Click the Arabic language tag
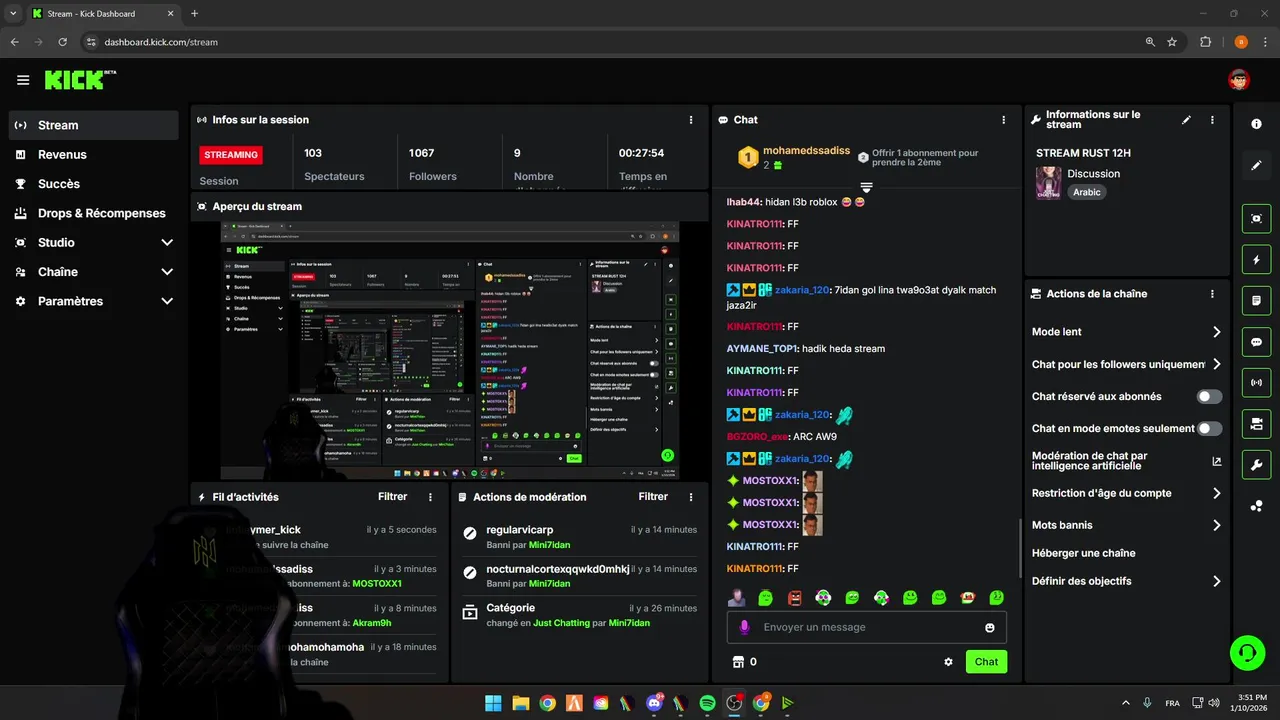This screenshot has width=1280, height=720. tap(1087, 192)
